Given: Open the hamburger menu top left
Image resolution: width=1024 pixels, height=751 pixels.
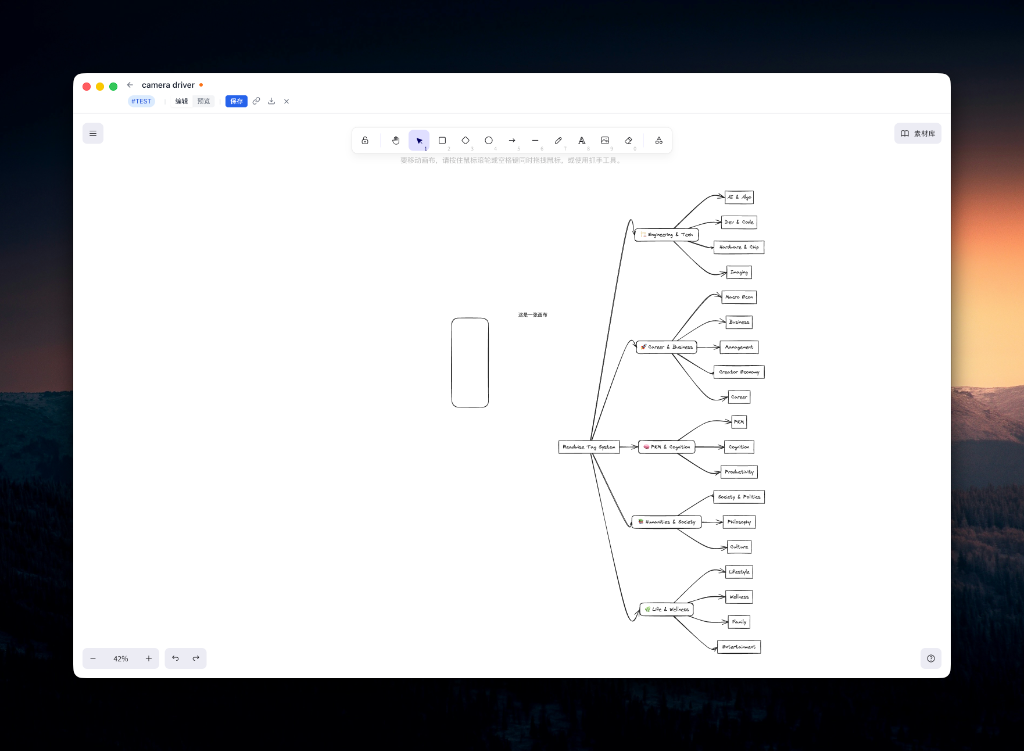Looking at the screenshot, I should click(x=92, y=133).
